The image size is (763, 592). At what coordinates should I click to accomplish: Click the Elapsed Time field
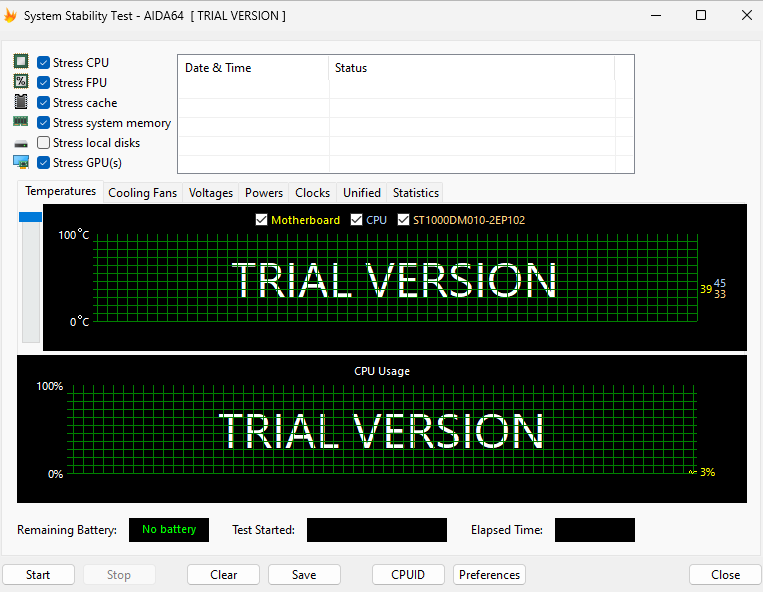595,530
